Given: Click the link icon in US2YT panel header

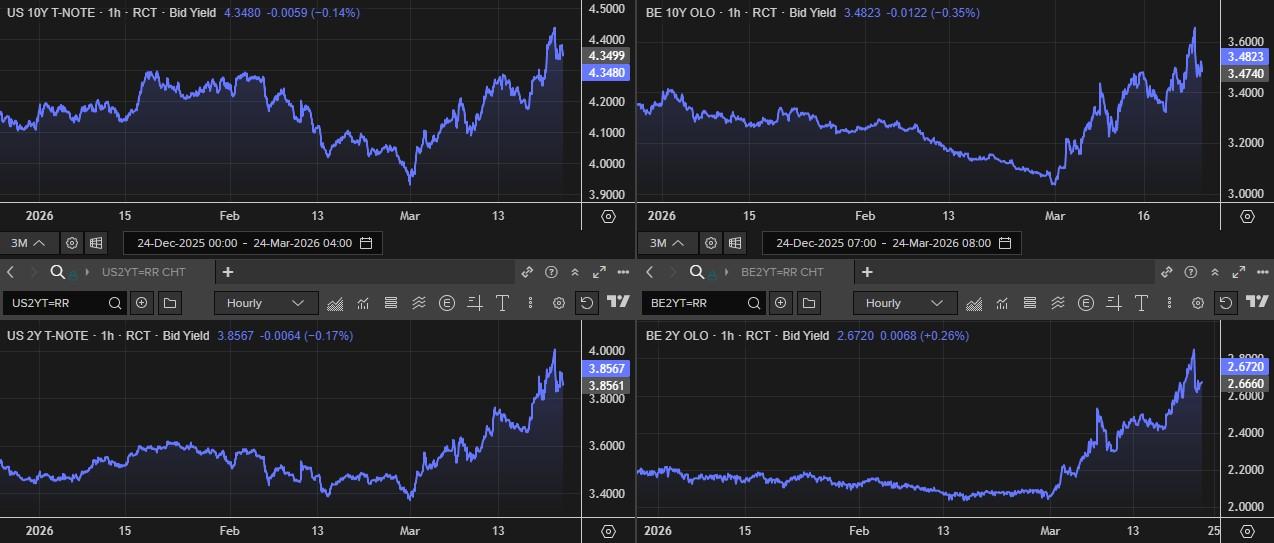Looking at the screenshot, I should (x=527, y=272).
